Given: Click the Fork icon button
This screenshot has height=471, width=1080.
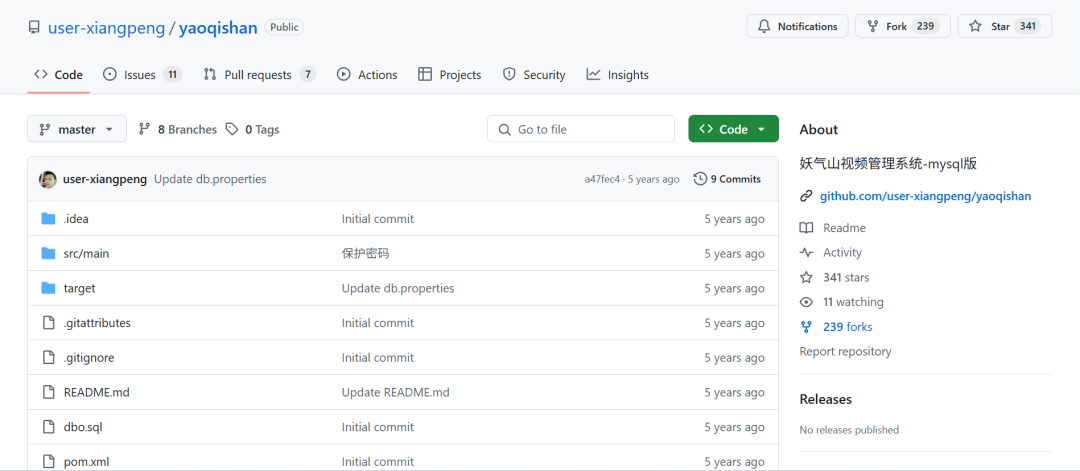Looking at the screenshot, I should coord(902,26).
